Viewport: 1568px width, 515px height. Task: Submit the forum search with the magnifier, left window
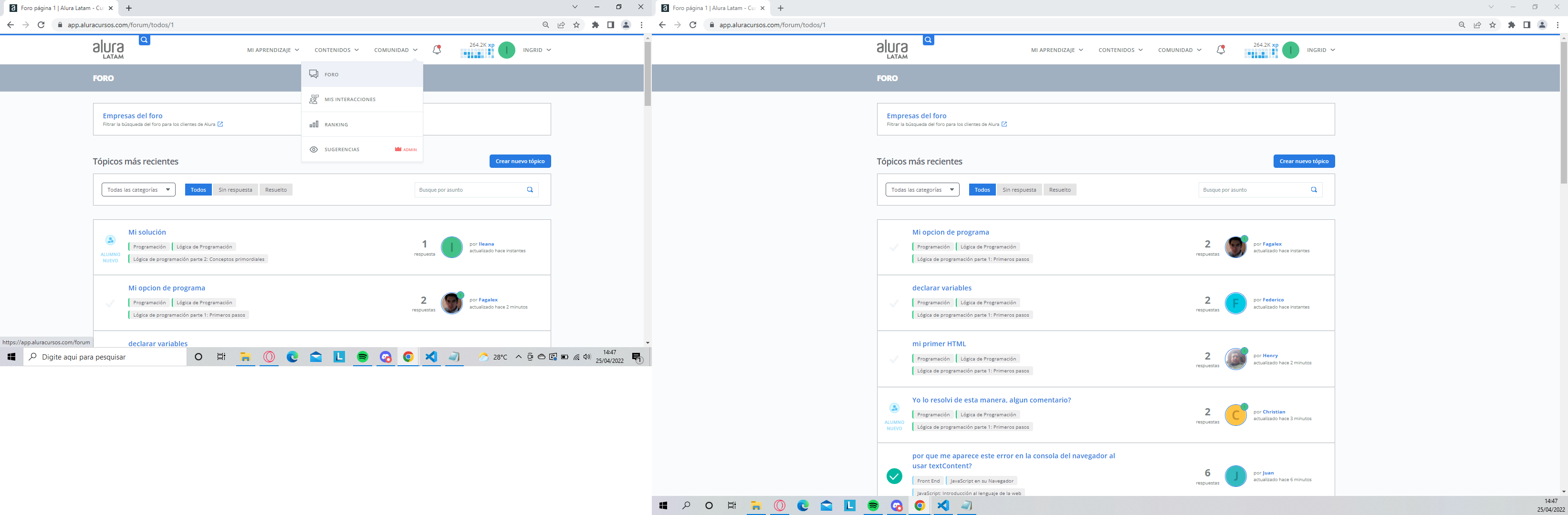530,190
